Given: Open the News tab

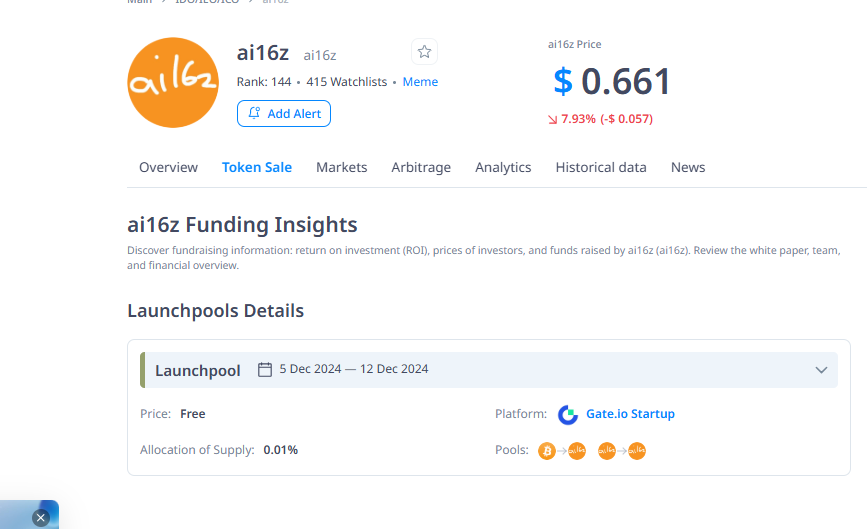Looking at the screenshot, I should click(x=688, y=167).
